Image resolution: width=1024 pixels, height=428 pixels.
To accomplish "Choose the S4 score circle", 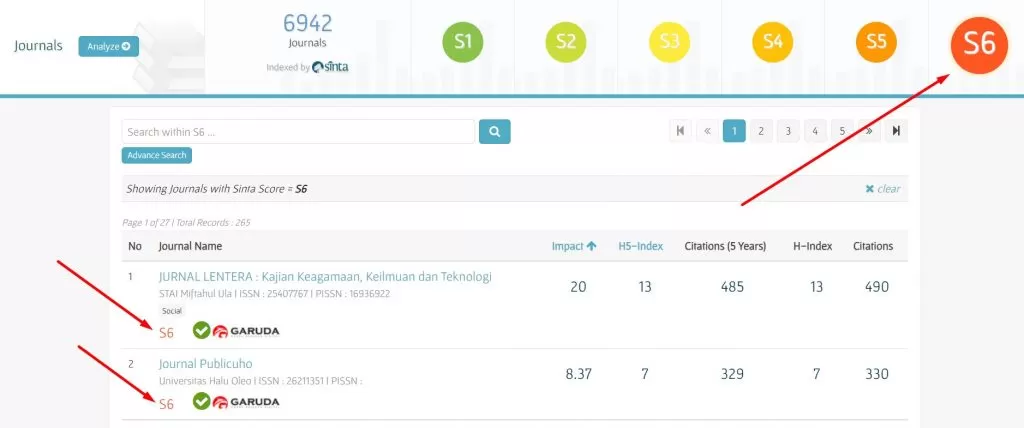I will 772,42.
